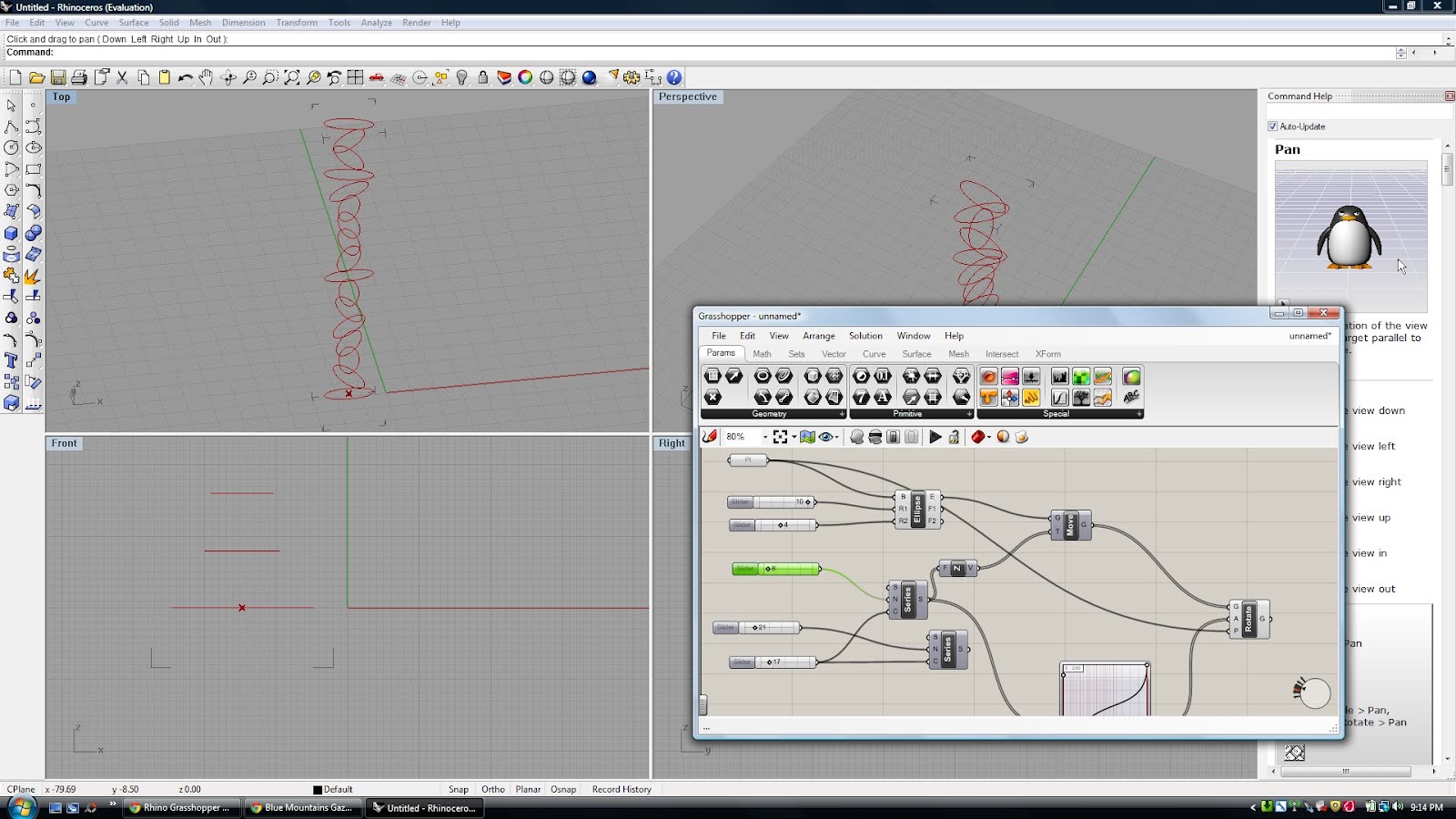Viewport: 1456px width, 819px height.
Task: Click the Sketch pencil icon in Grasshopper
Action: point(710,437)
